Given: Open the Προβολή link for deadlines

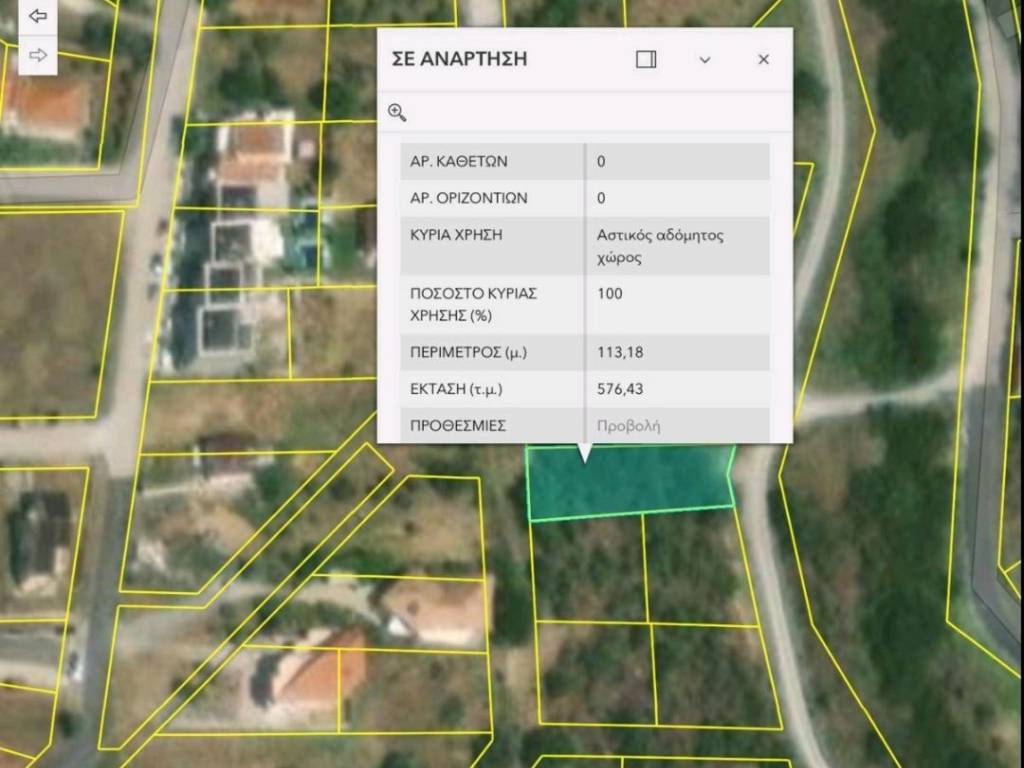Looking at the screenshot, I should click(628, 426).
